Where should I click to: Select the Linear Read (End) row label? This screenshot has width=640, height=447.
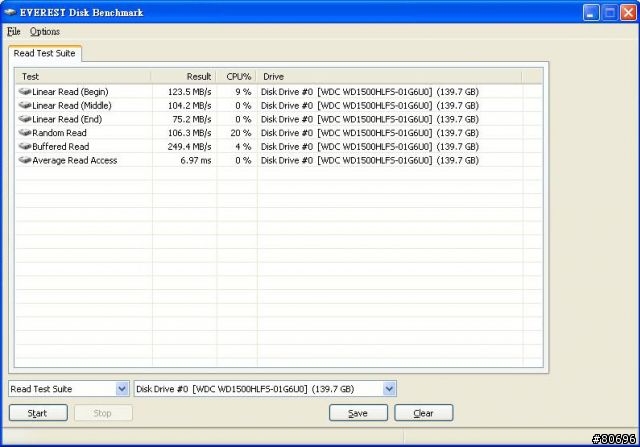pos(67,119)
